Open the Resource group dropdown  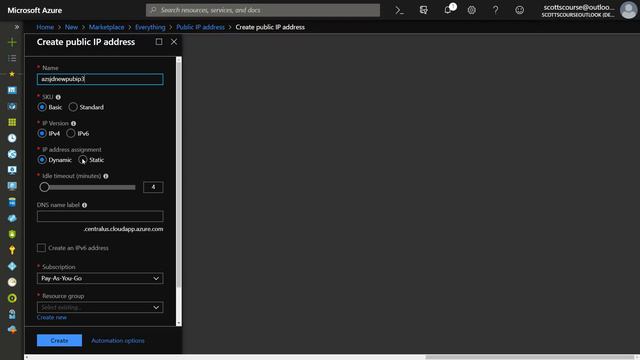[x=100, y=307]
